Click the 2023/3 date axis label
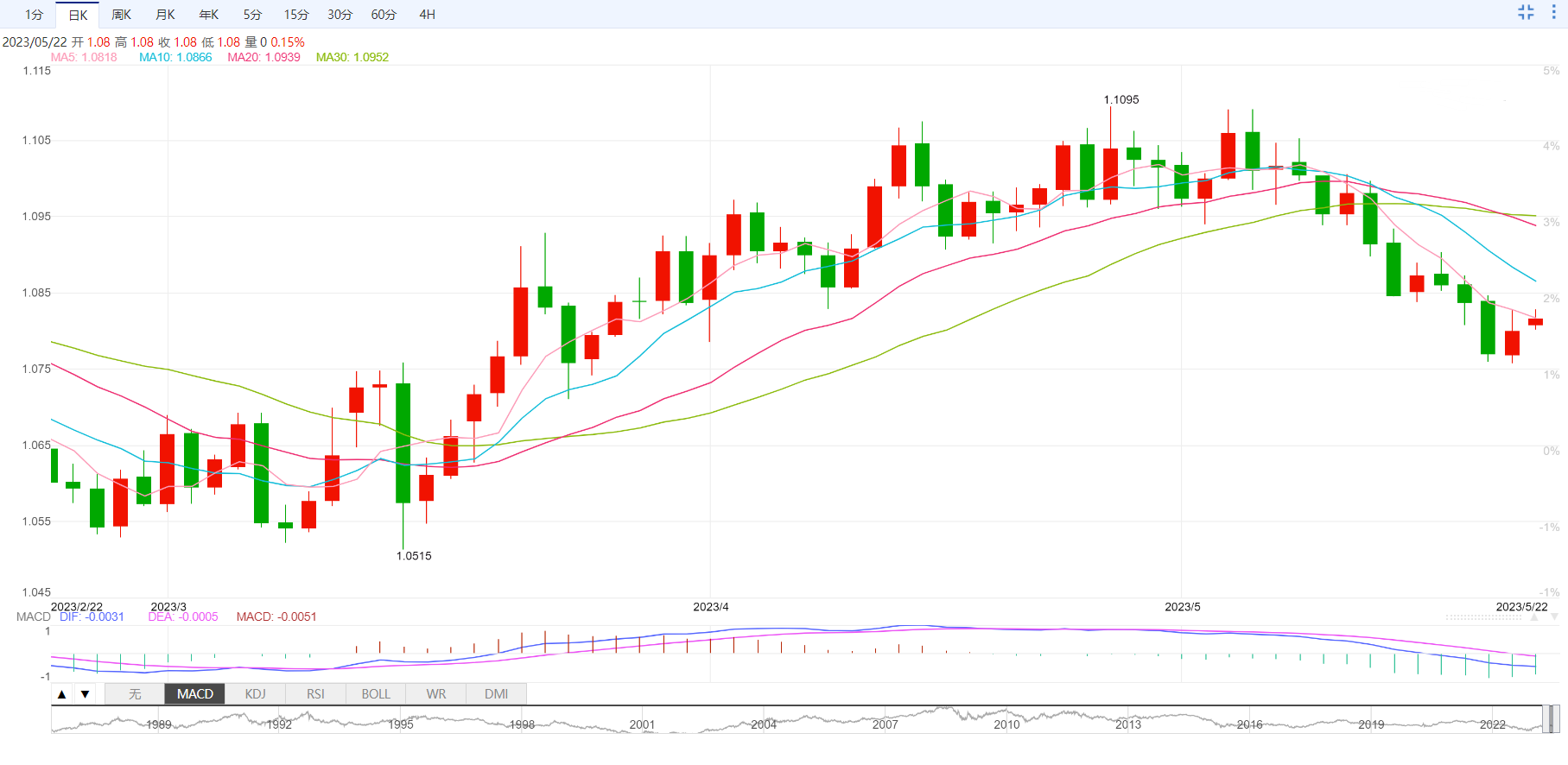Image resolution: width=1568 pixels, height=765 pixels. tap(168, 607)
